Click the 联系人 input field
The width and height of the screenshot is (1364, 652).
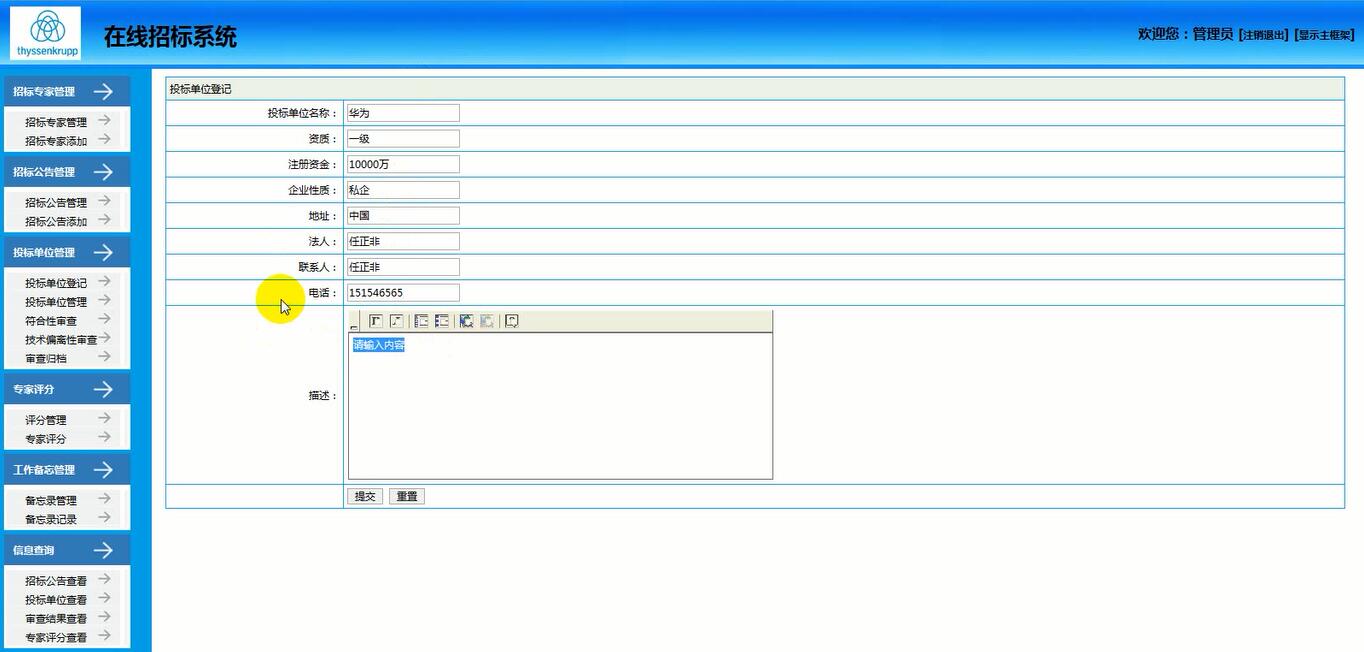403,267
